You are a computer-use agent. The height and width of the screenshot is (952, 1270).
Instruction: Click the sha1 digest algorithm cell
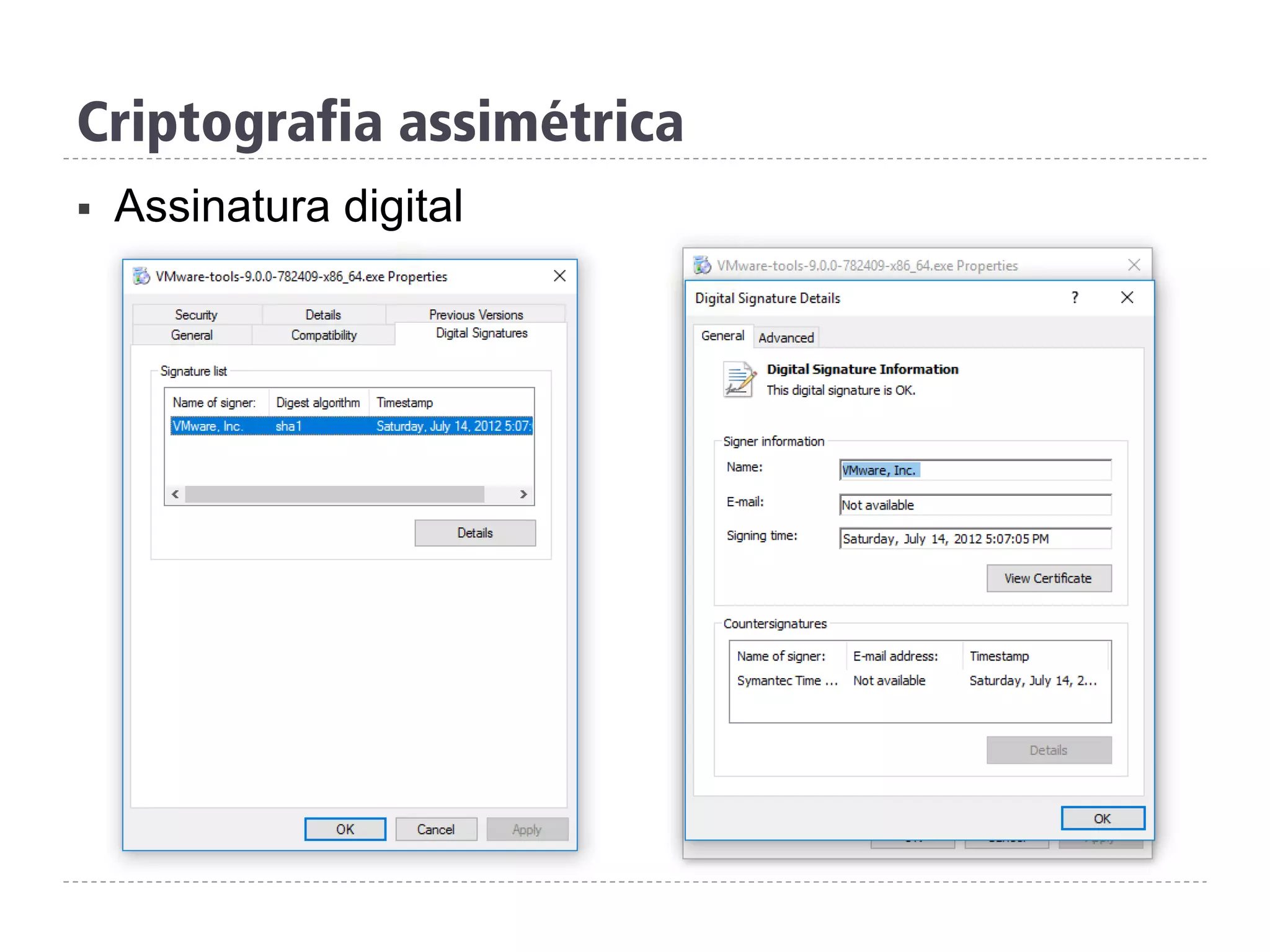[289, 426]
